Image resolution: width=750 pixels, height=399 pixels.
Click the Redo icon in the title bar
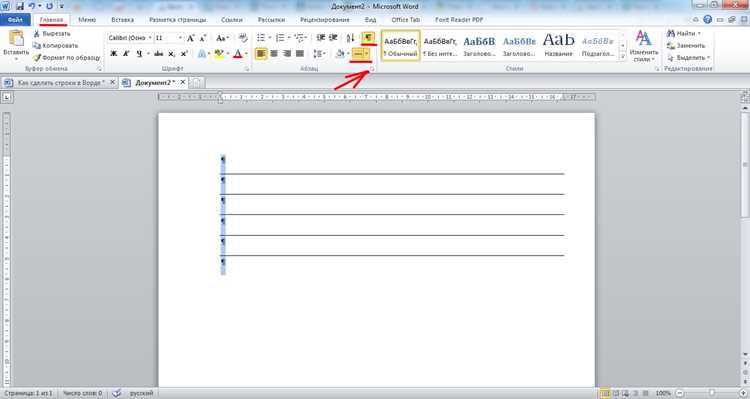coord(49,6)
